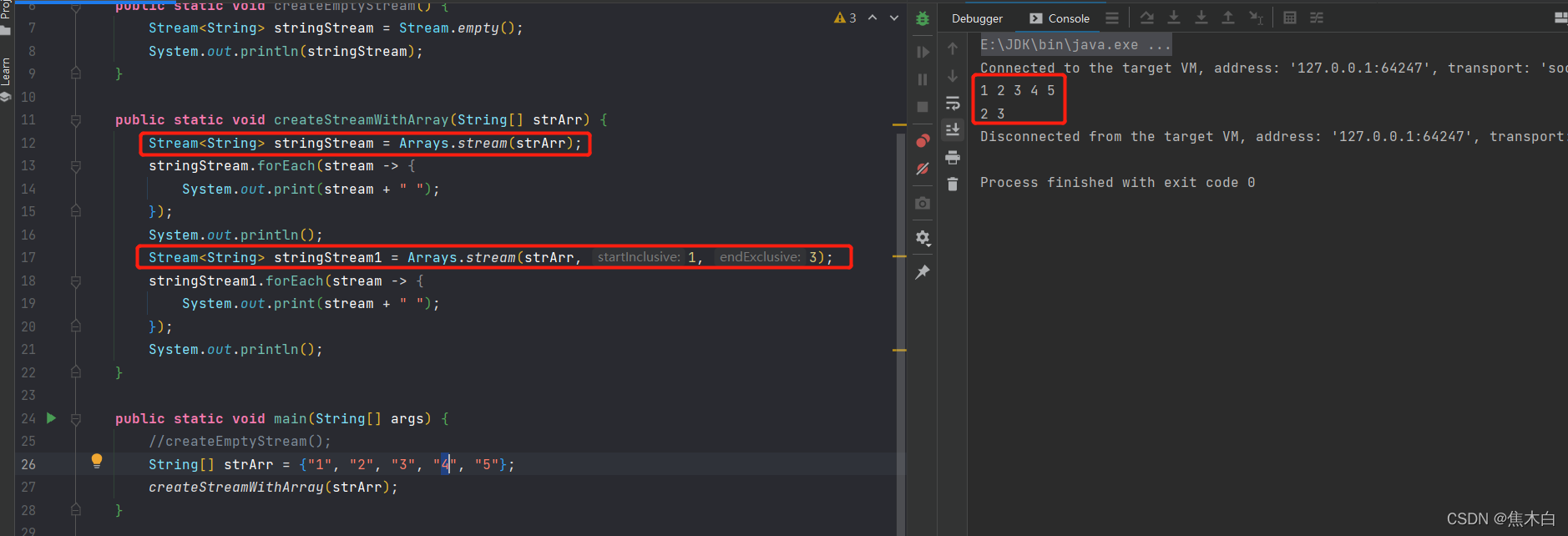Viewport: 1568px width, 536px height.
Task: Toggle the Pin Tab icon
Action: (x=923, y=272)
